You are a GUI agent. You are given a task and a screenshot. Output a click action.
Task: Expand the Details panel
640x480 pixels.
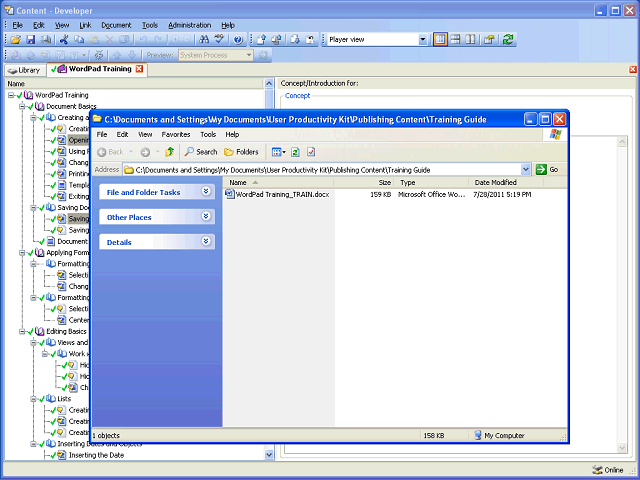(x=206, y=241)
